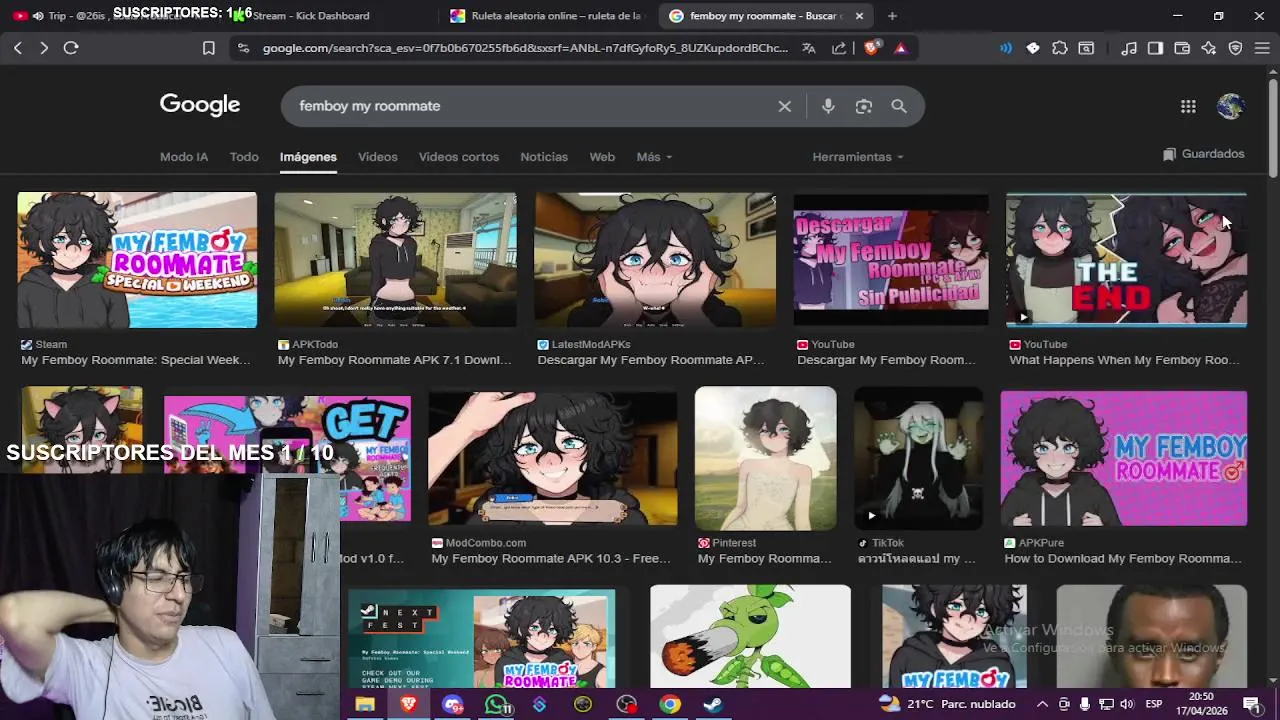1280x720 pixels.
Task: Open 'My Femboy Roommate APK 7.1 Downl...' link
Action: (394, 360)
